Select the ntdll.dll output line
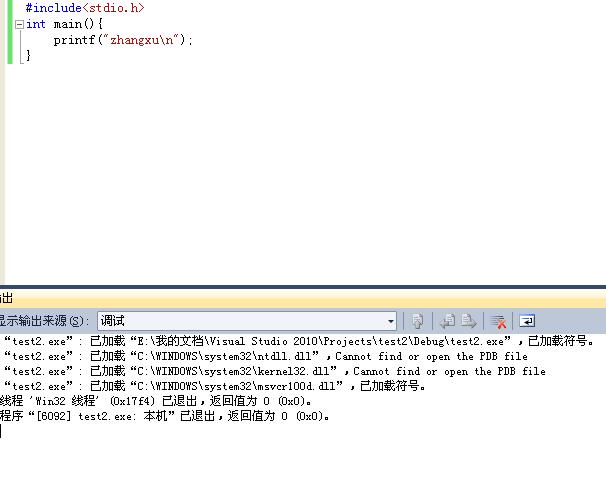The image size is (606, 491). click(265, 356)
